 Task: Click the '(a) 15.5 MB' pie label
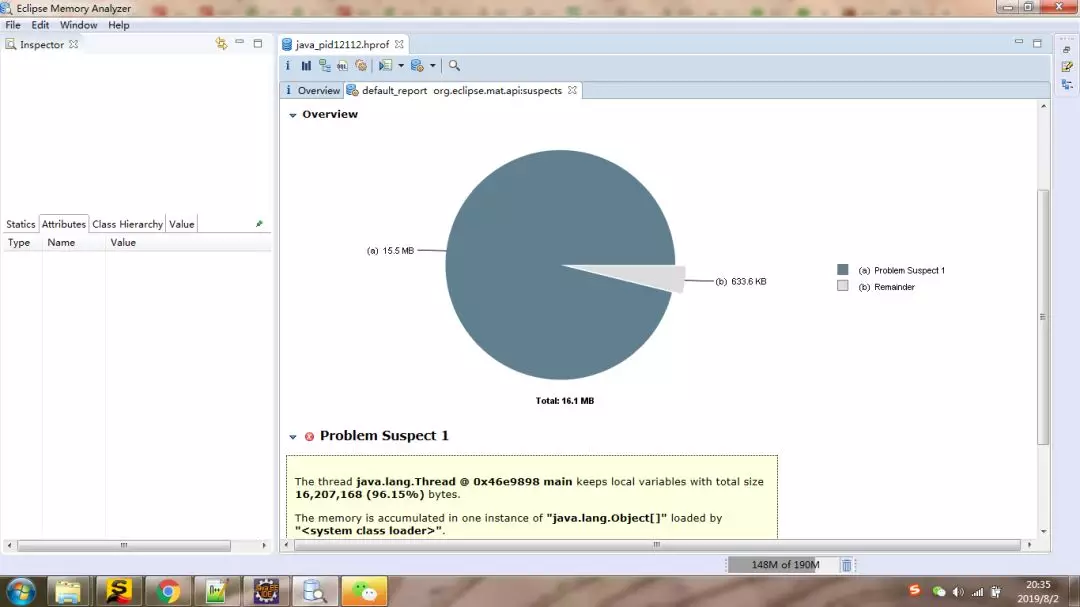coord(391,251)
